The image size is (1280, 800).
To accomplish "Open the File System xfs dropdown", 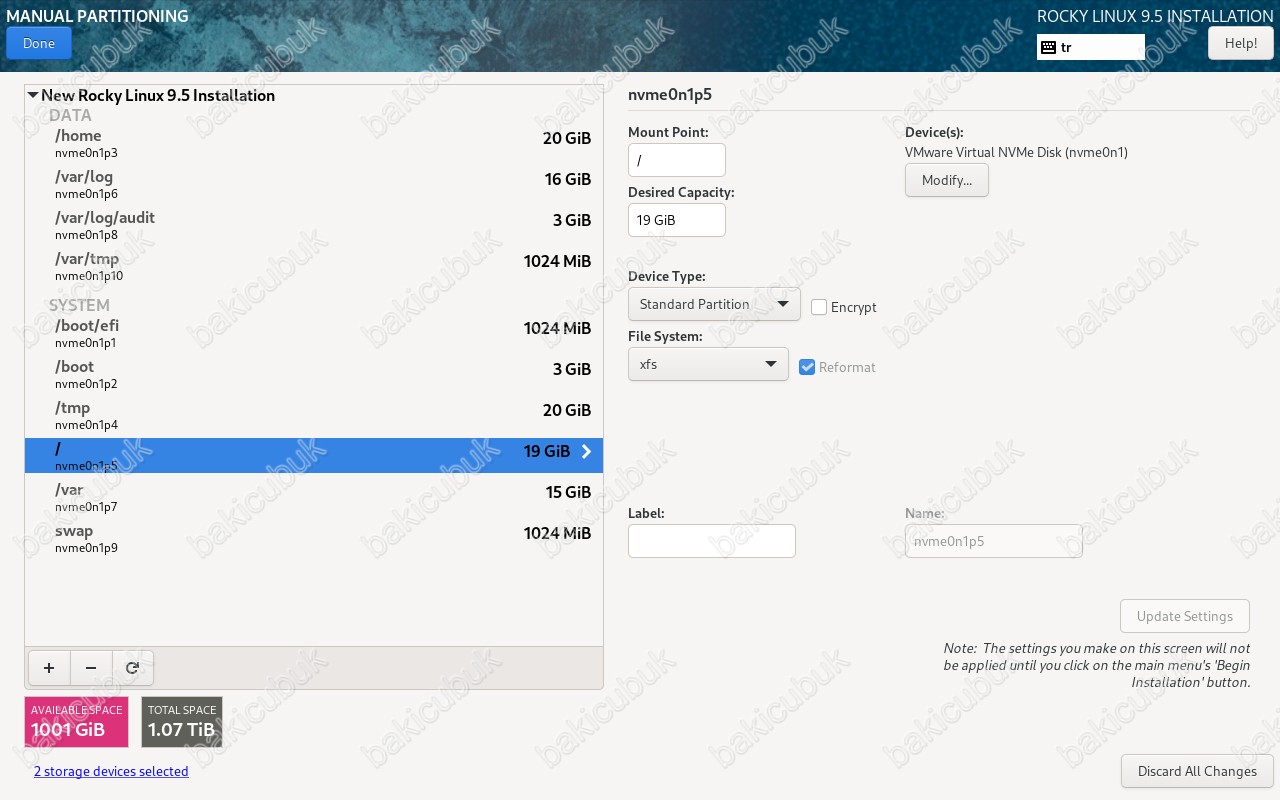I will [x=708, y=364].
